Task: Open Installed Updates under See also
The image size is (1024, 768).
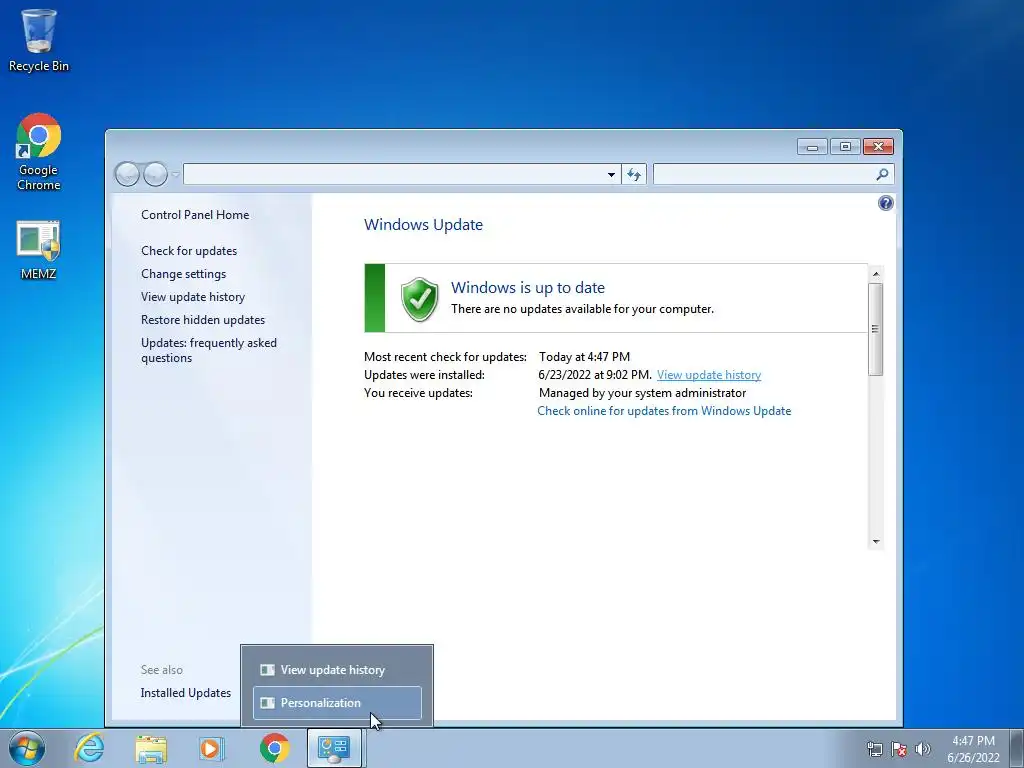Action: [x=185, y=692]
